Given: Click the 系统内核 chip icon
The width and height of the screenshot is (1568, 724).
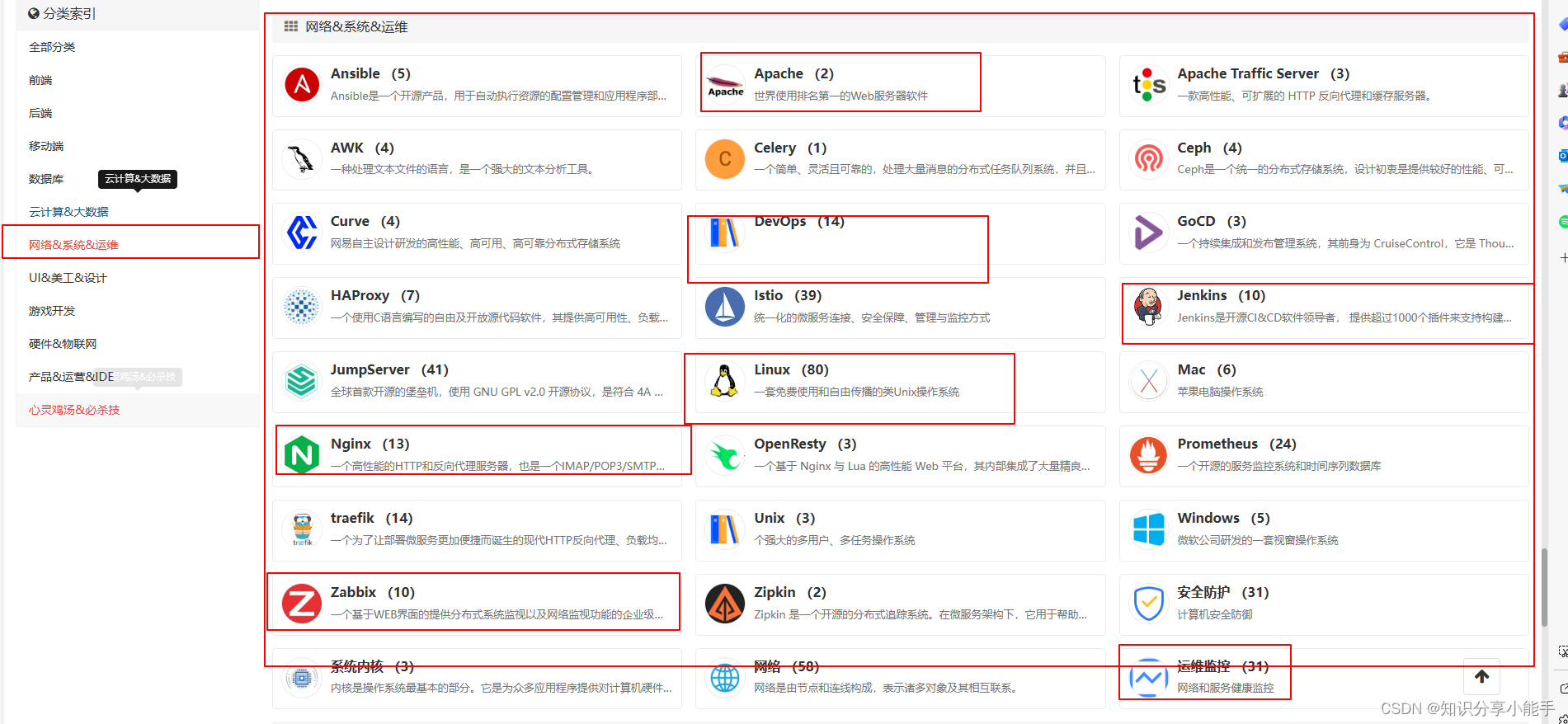Looking at the screenshot, I should coord(302,678).
